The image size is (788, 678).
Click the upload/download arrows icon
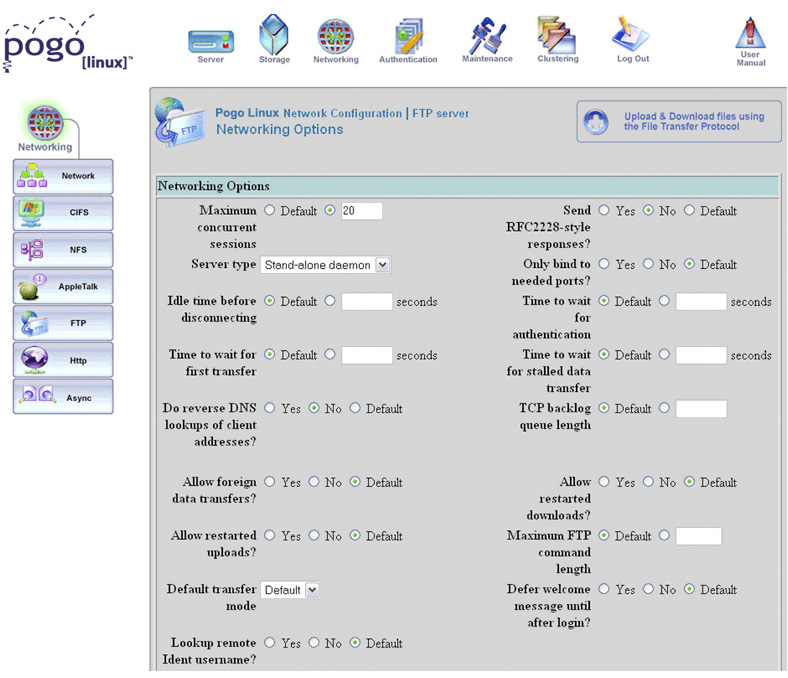(596, 122)
